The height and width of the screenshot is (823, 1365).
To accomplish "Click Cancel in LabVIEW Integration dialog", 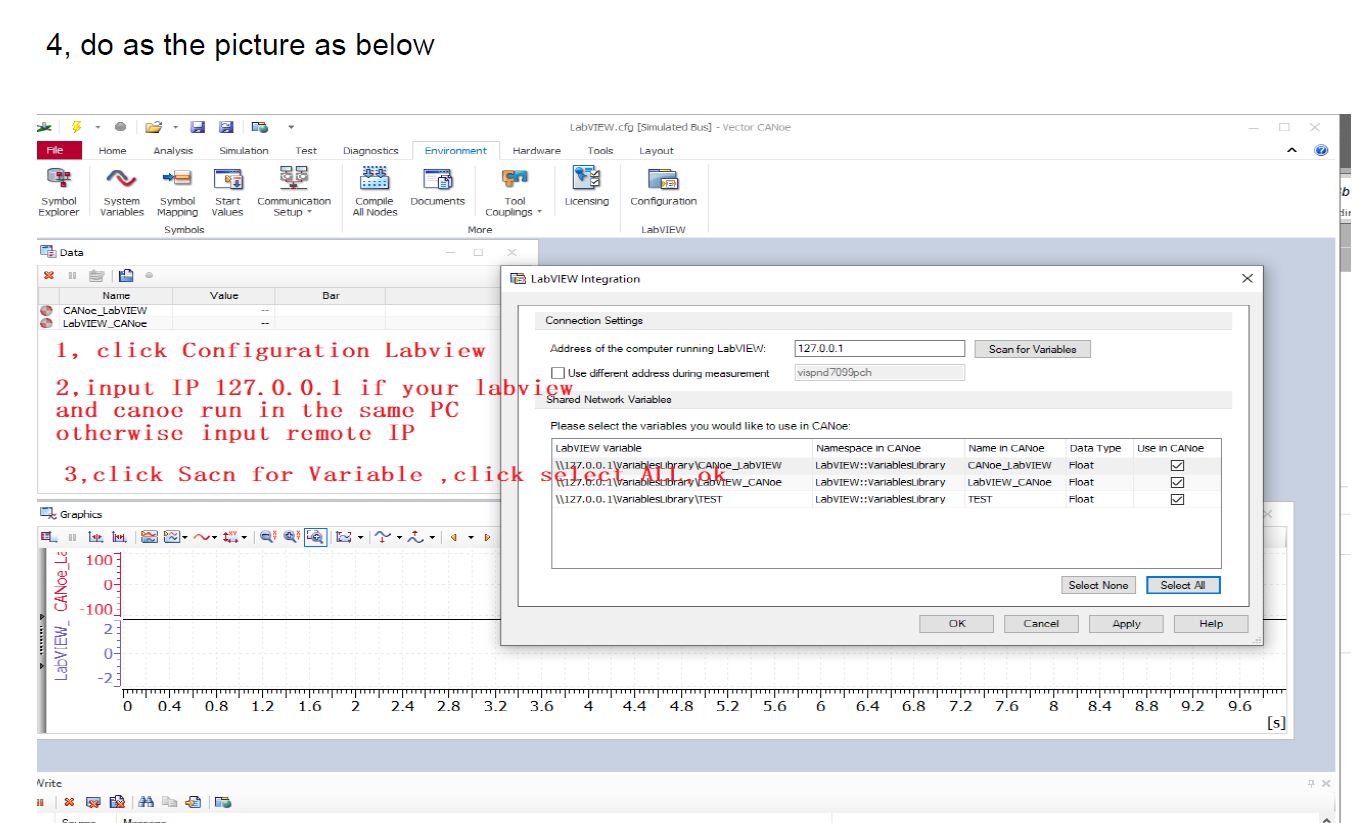I will point(1041,623).
